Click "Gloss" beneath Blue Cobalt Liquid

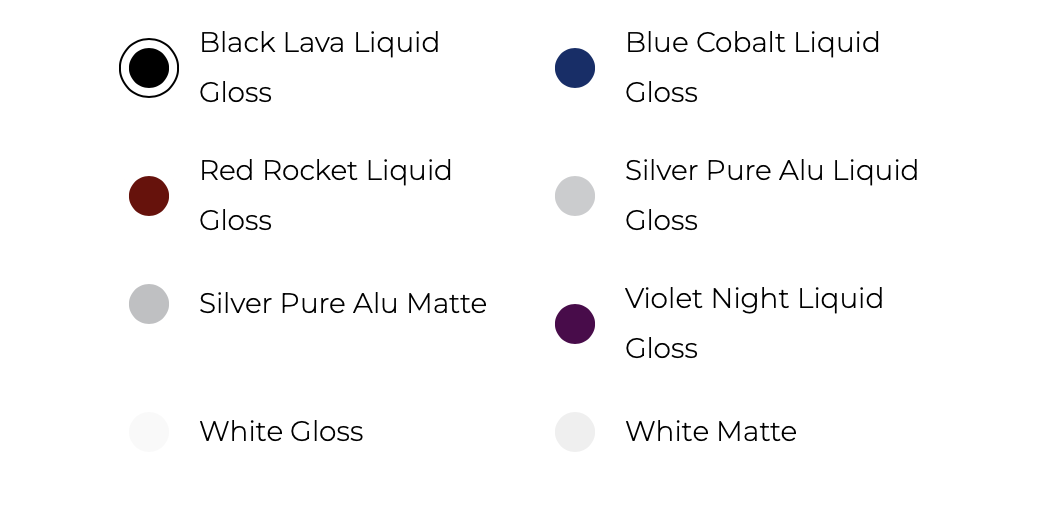(661, 93)
